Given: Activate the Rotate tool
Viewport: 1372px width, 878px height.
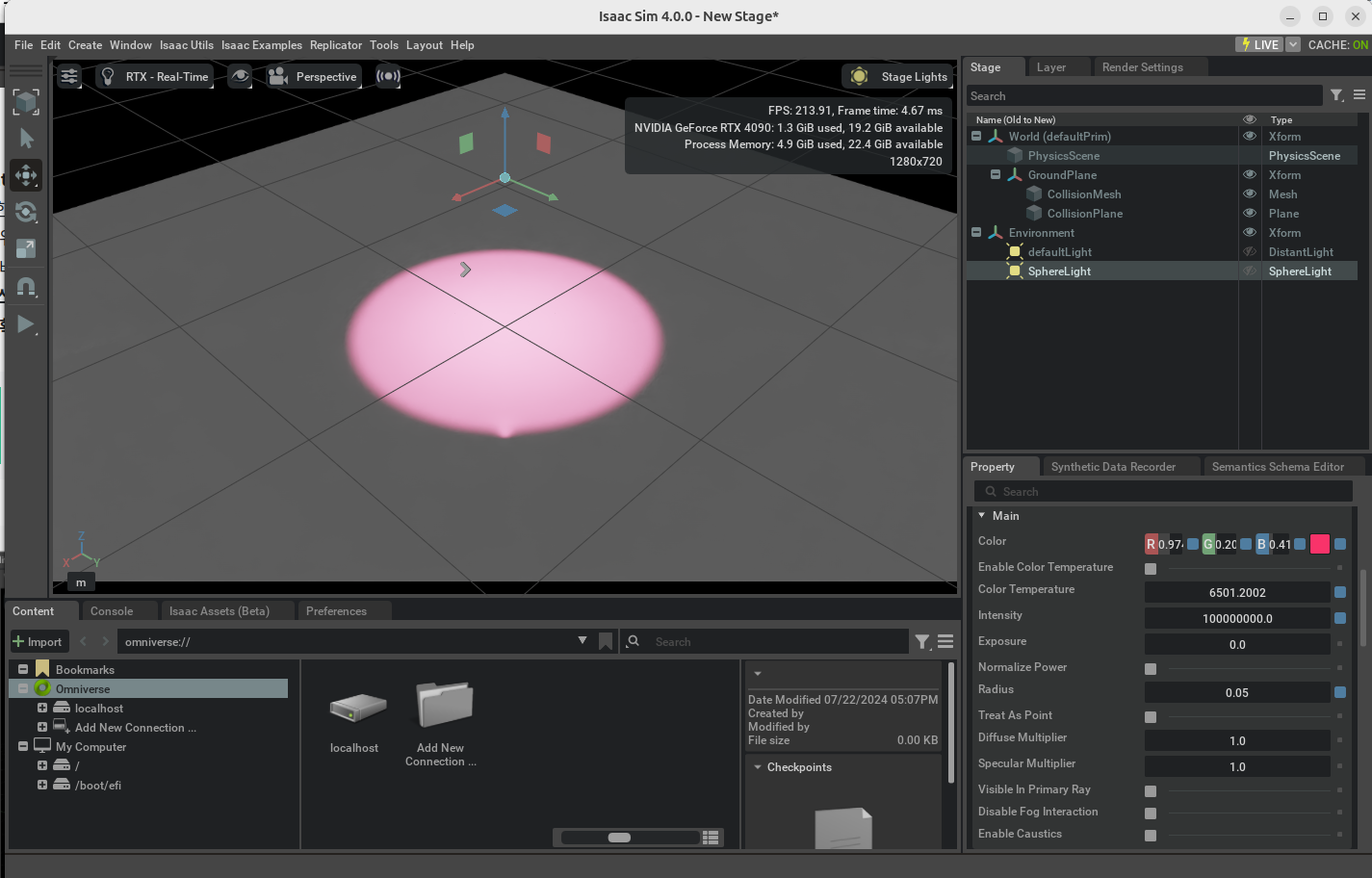Looking at the screenshot, I should coord(26,212).
